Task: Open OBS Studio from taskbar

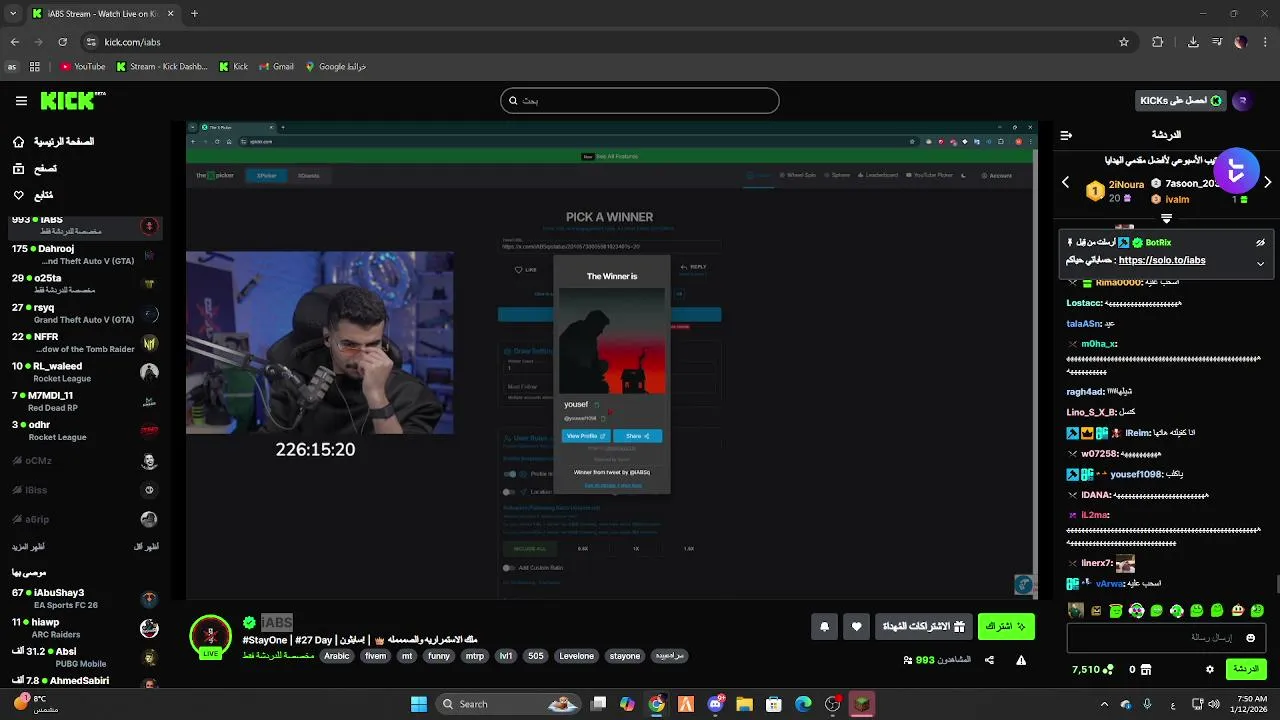Action: [832, 704]
